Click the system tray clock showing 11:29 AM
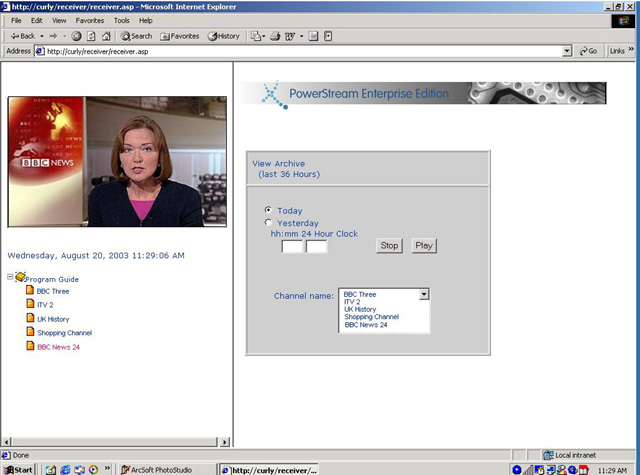640x475 pixels. (612, 471)
